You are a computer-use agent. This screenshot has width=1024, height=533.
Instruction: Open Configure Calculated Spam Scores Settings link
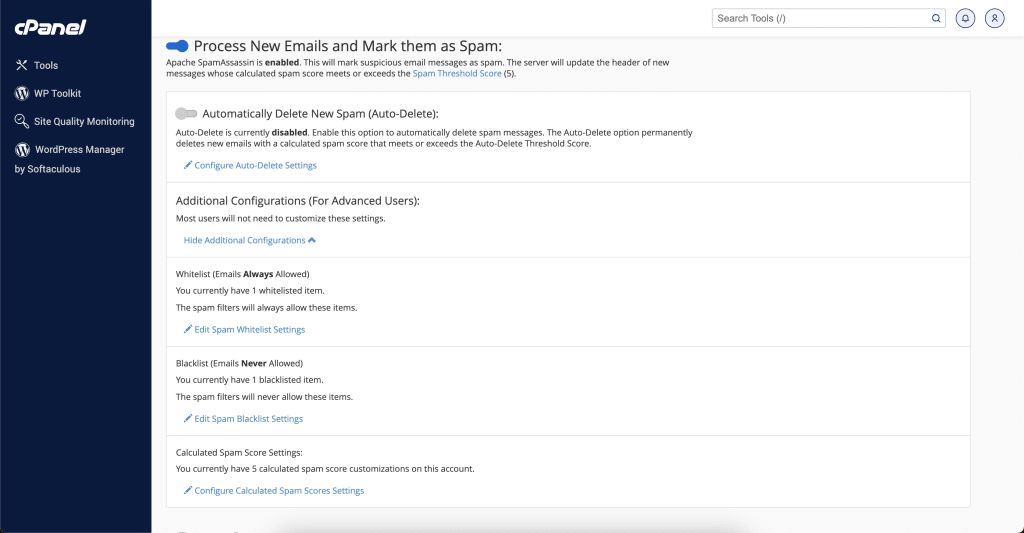[280, 491]
